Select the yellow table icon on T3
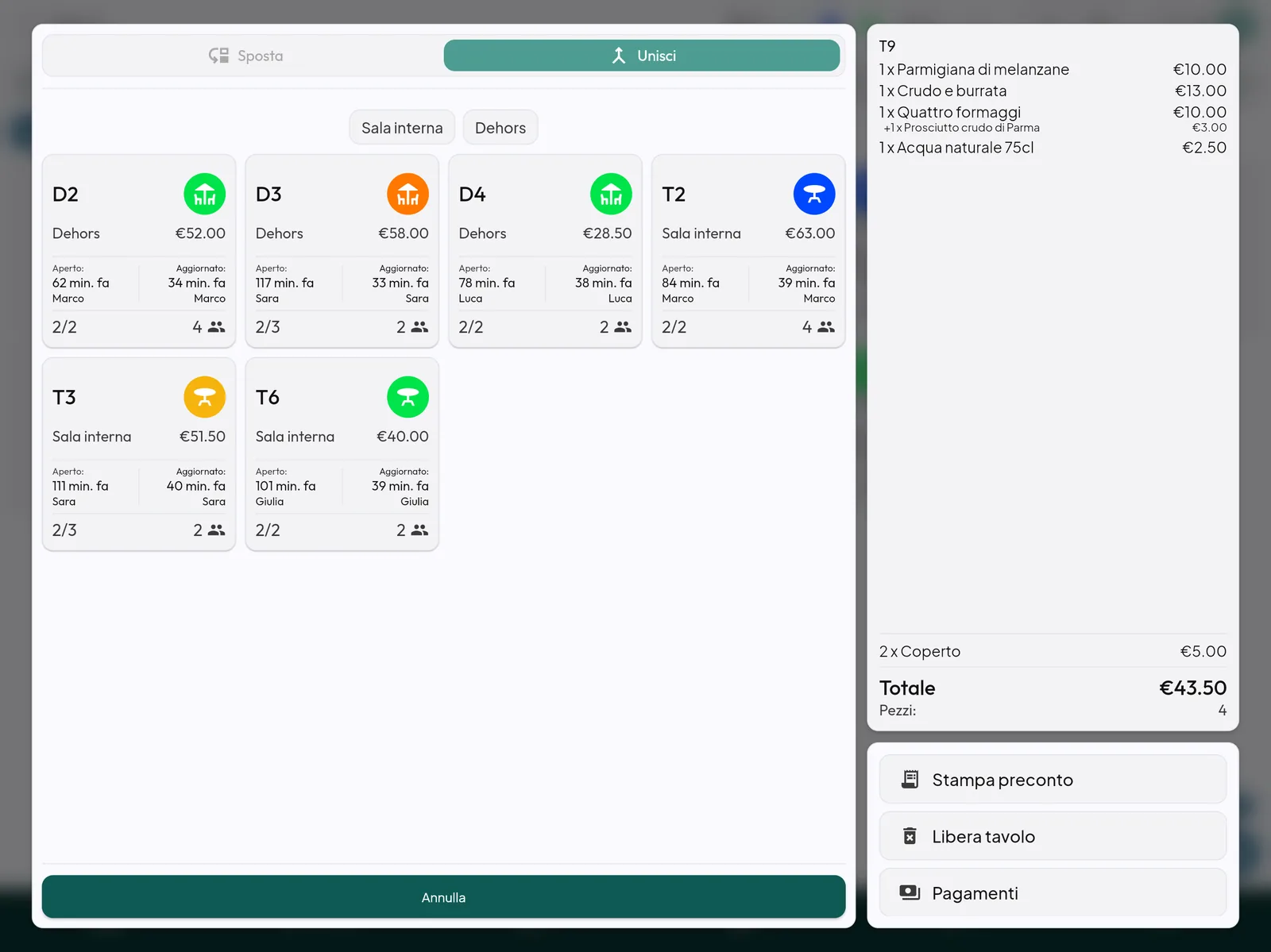Screen dimensions: 1271x952 pos(204,397)
